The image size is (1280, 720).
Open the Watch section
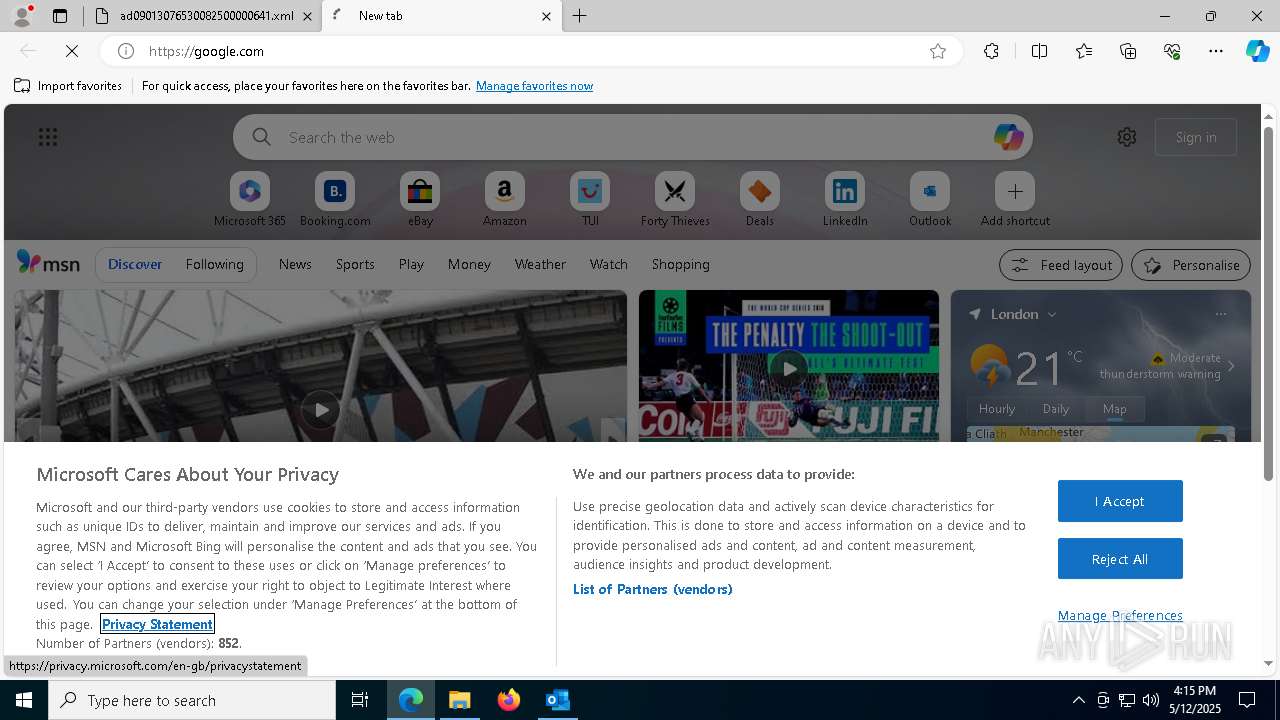[609, 264]
